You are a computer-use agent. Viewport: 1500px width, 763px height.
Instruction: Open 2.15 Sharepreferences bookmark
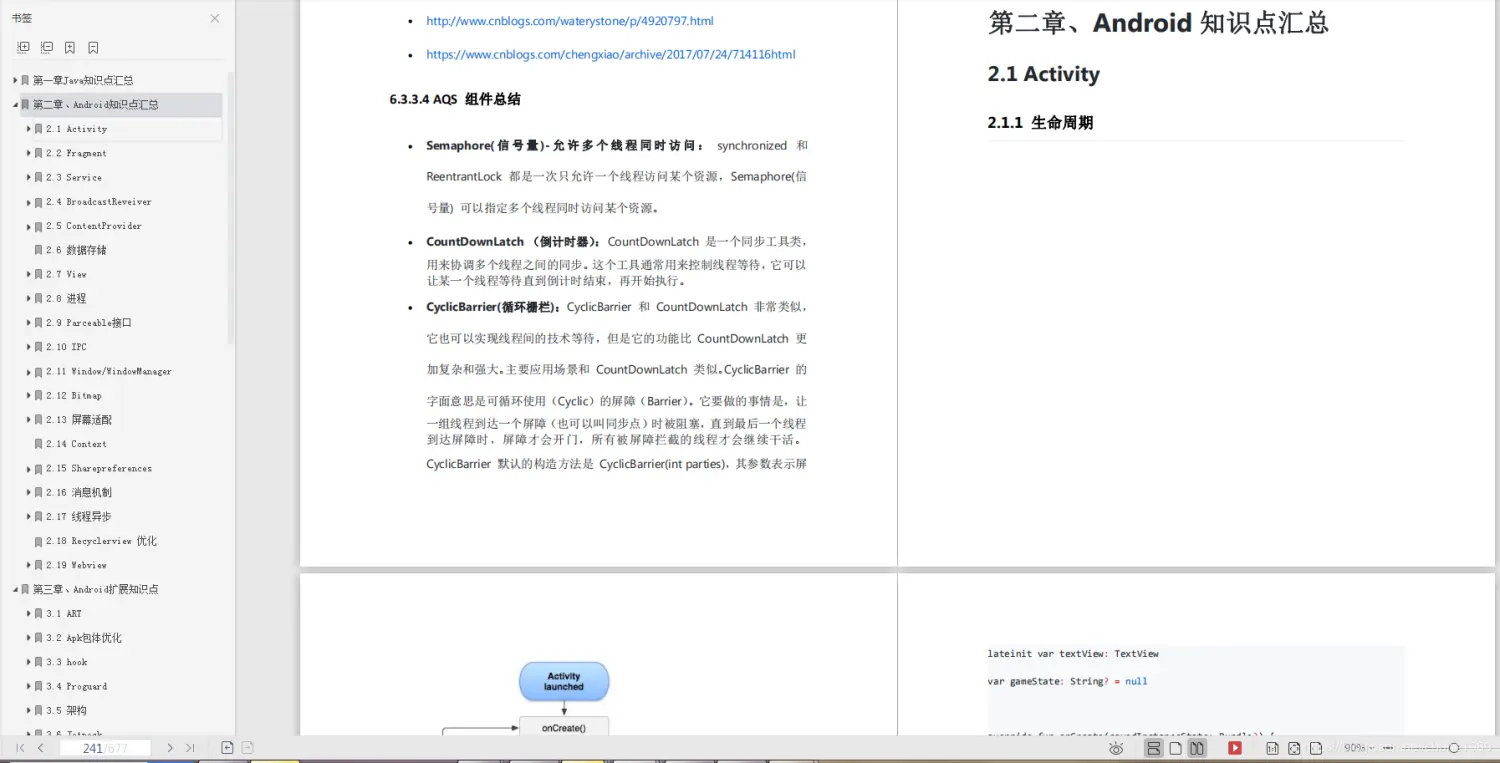(99, 468)
